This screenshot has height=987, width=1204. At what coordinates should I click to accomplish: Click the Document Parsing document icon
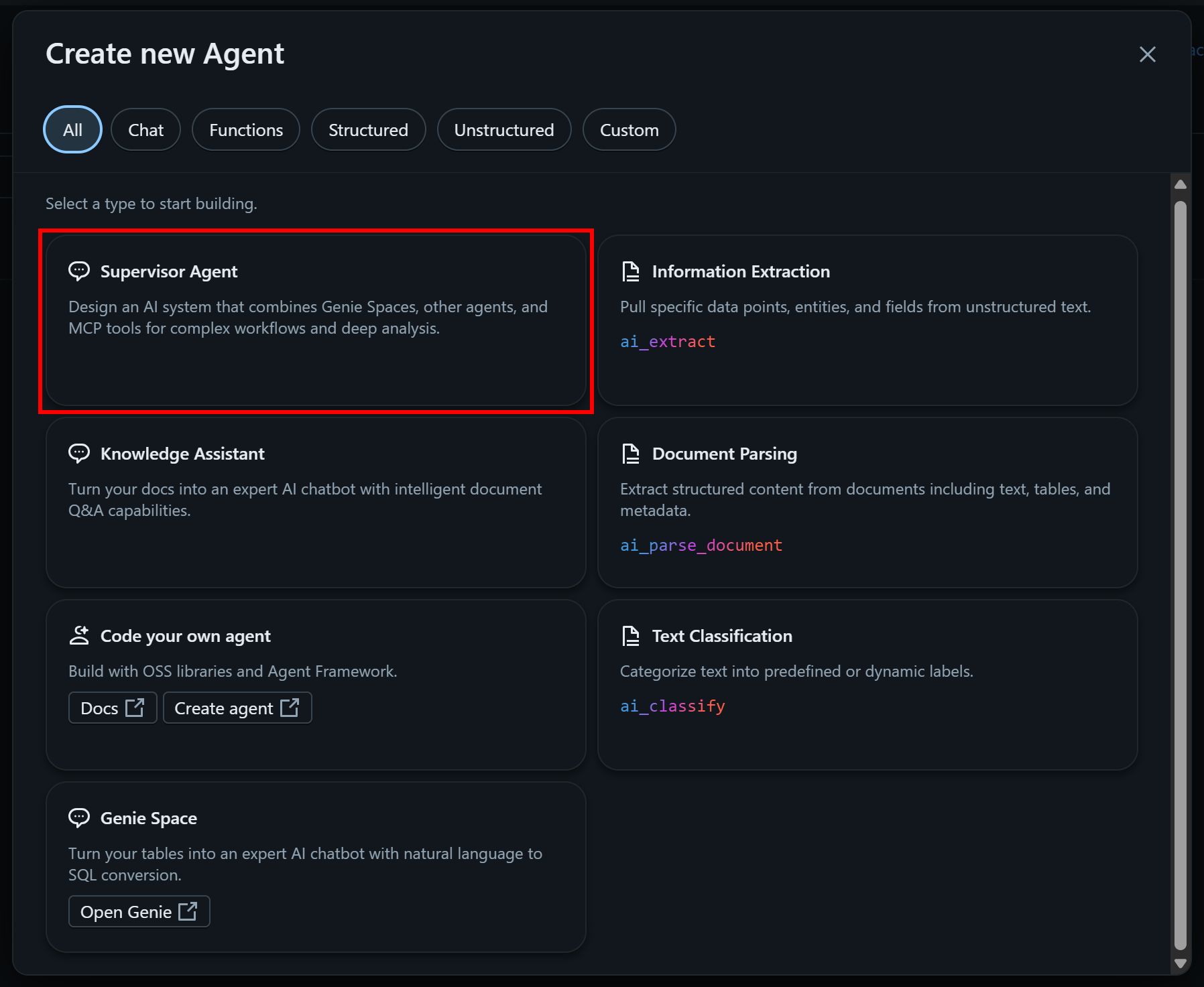(631, 454)
